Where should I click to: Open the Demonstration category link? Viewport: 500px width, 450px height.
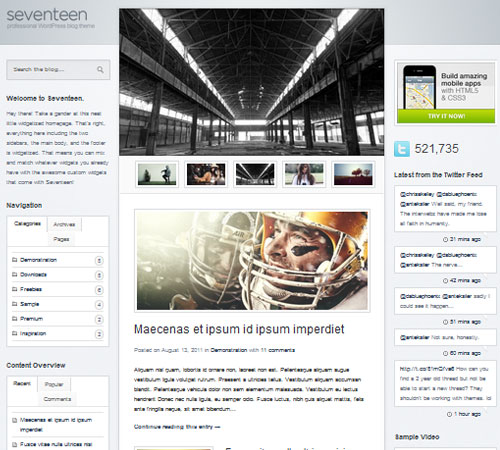tap(38, 260)
